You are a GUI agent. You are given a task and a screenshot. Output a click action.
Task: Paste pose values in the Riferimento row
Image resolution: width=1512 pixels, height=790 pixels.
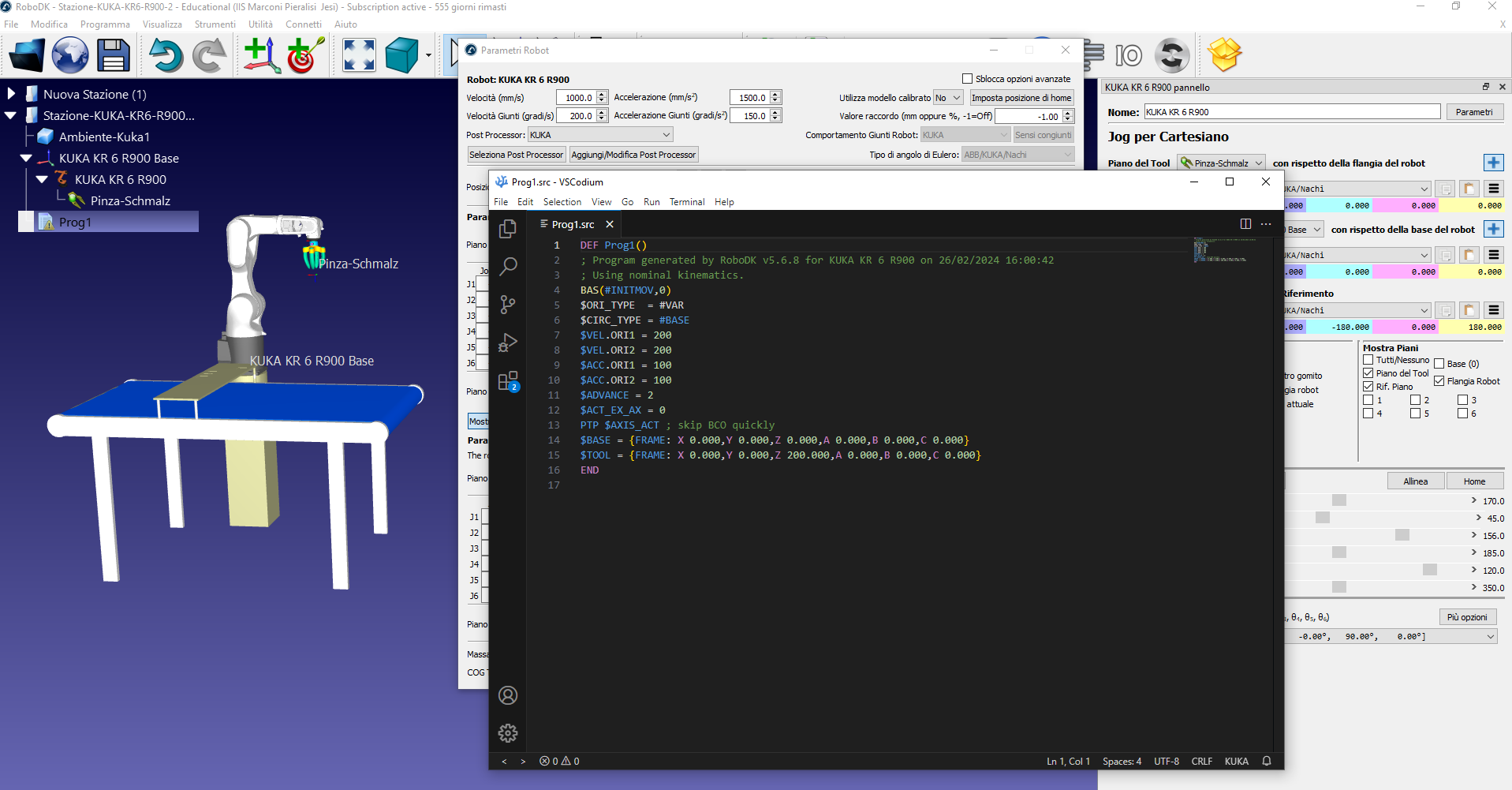pyautogui.click(x=1469, y=310)
